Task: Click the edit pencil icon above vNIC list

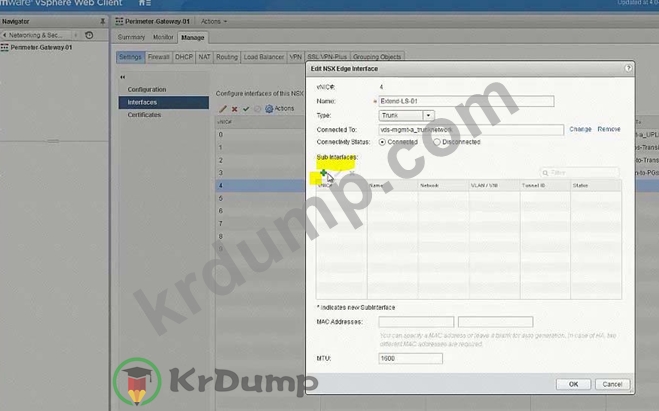Action: coord(223,109)
